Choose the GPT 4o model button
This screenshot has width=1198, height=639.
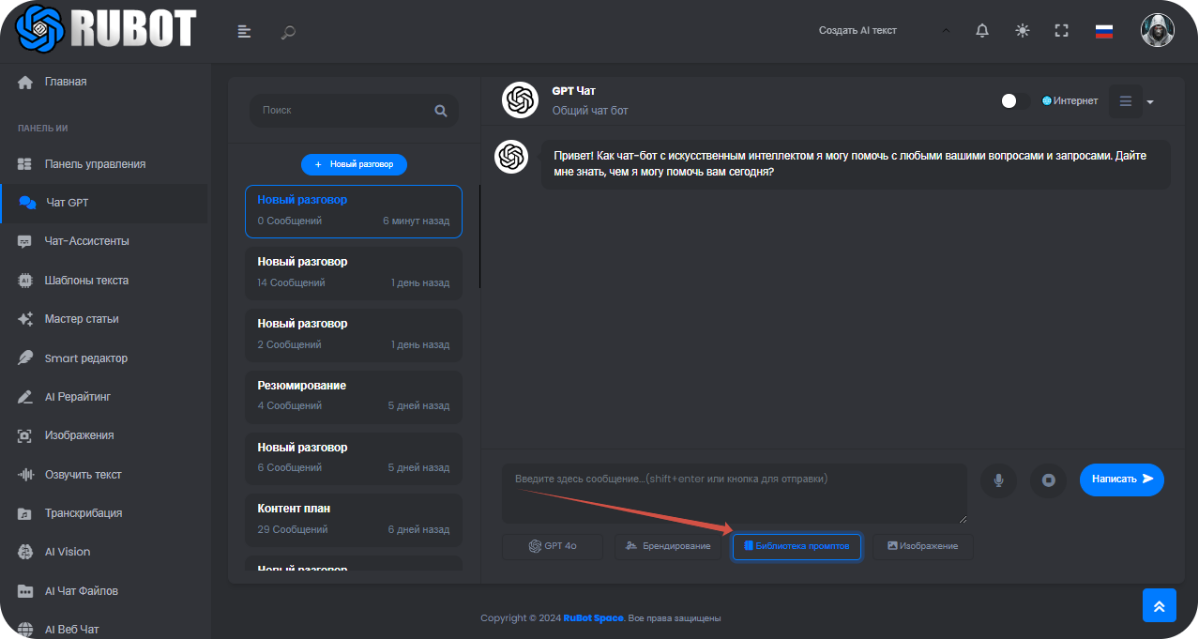click(552, 546)
